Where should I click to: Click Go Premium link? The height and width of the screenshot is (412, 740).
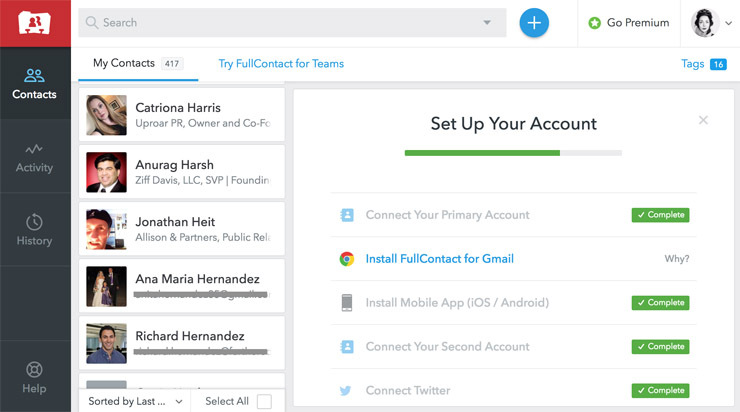(x=638, y=23)
